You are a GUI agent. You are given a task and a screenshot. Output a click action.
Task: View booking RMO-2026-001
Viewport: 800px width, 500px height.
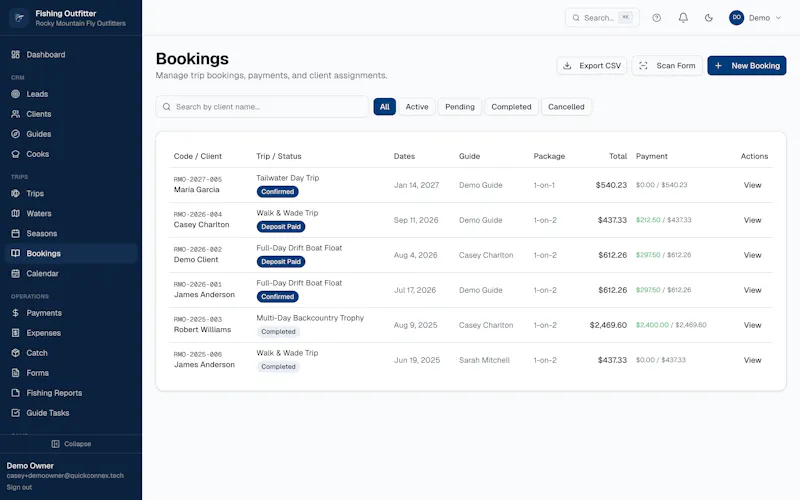coord(752,290)
